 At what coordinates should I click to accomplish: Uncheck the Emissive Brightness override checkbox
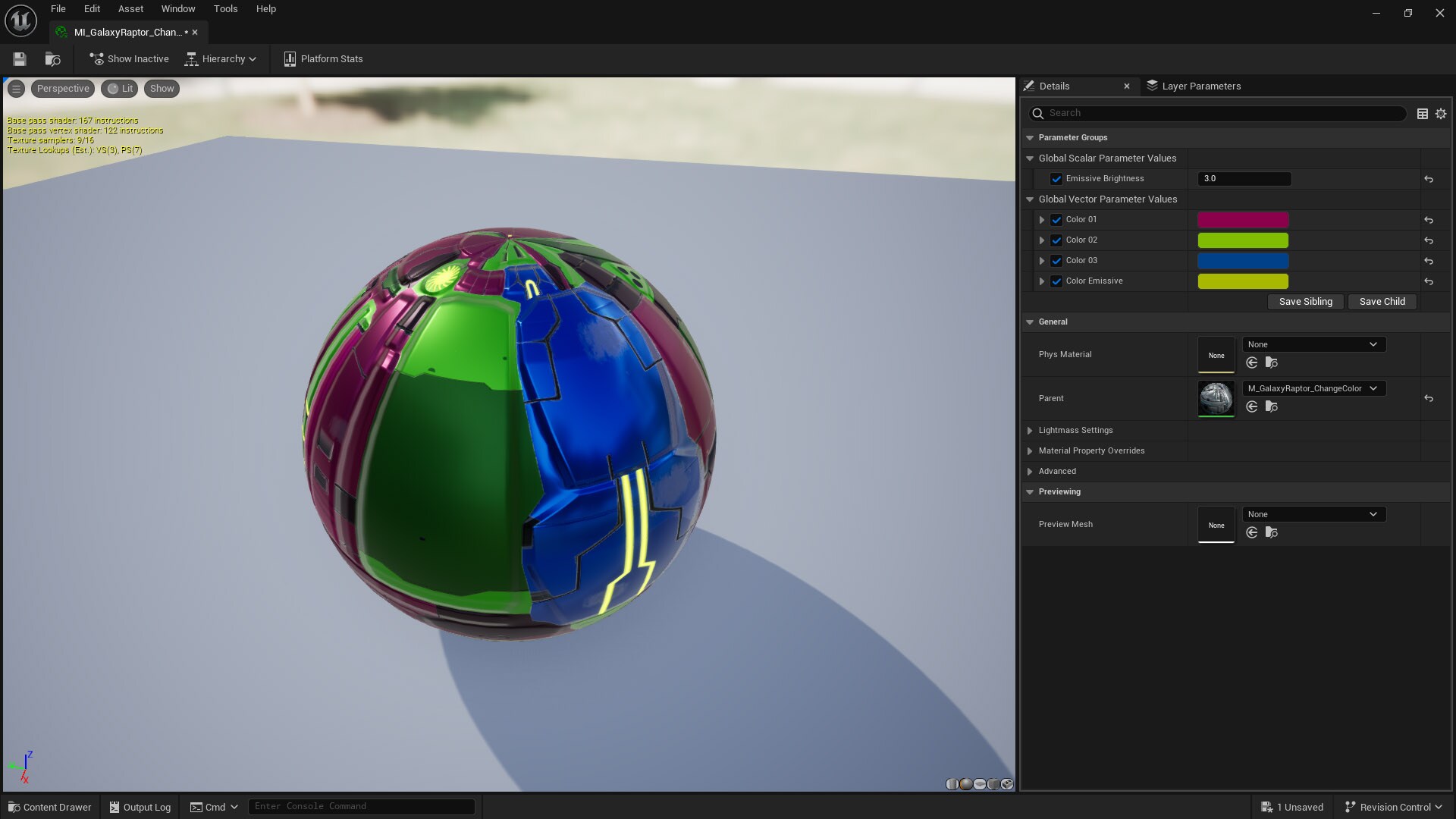tap(1056, 179)
